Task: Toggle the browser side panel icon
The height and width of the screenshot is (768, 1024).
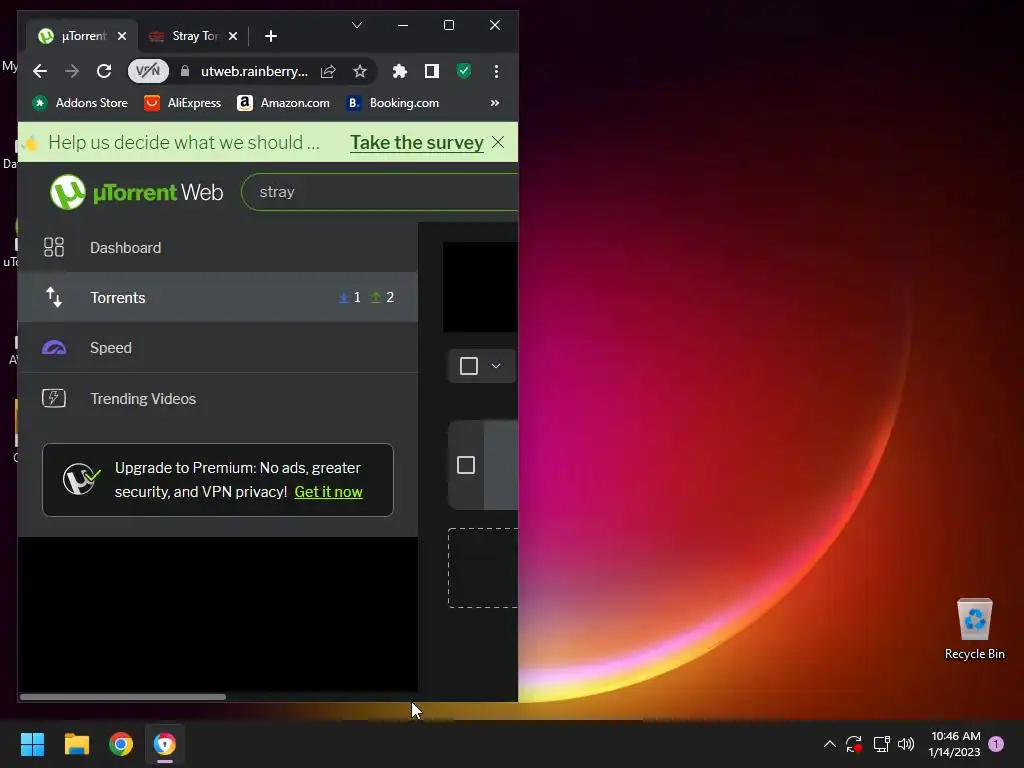Action: pos(432,71)
